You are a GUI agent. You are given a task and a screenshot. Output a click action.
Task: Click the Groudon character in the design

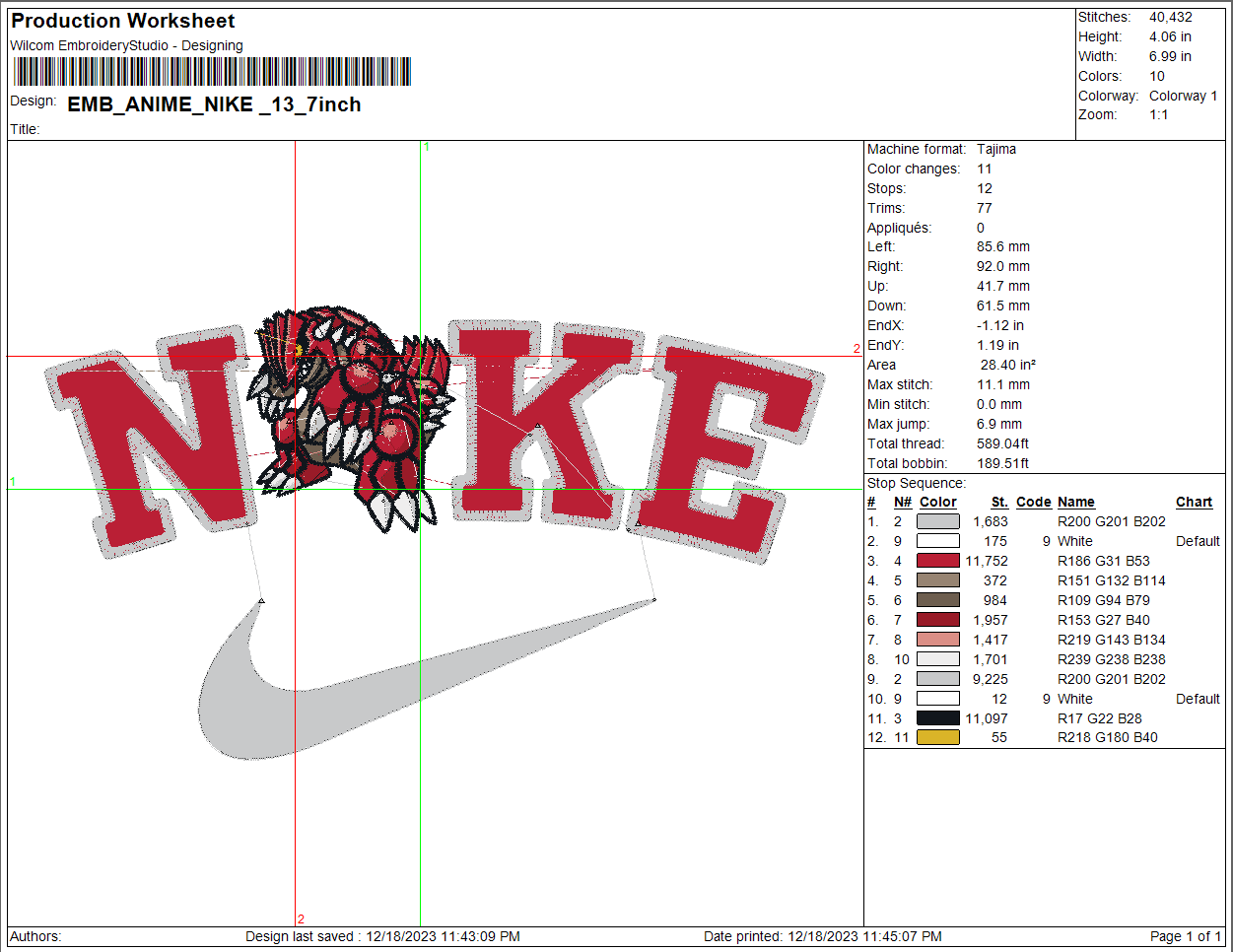click(350, 419)
